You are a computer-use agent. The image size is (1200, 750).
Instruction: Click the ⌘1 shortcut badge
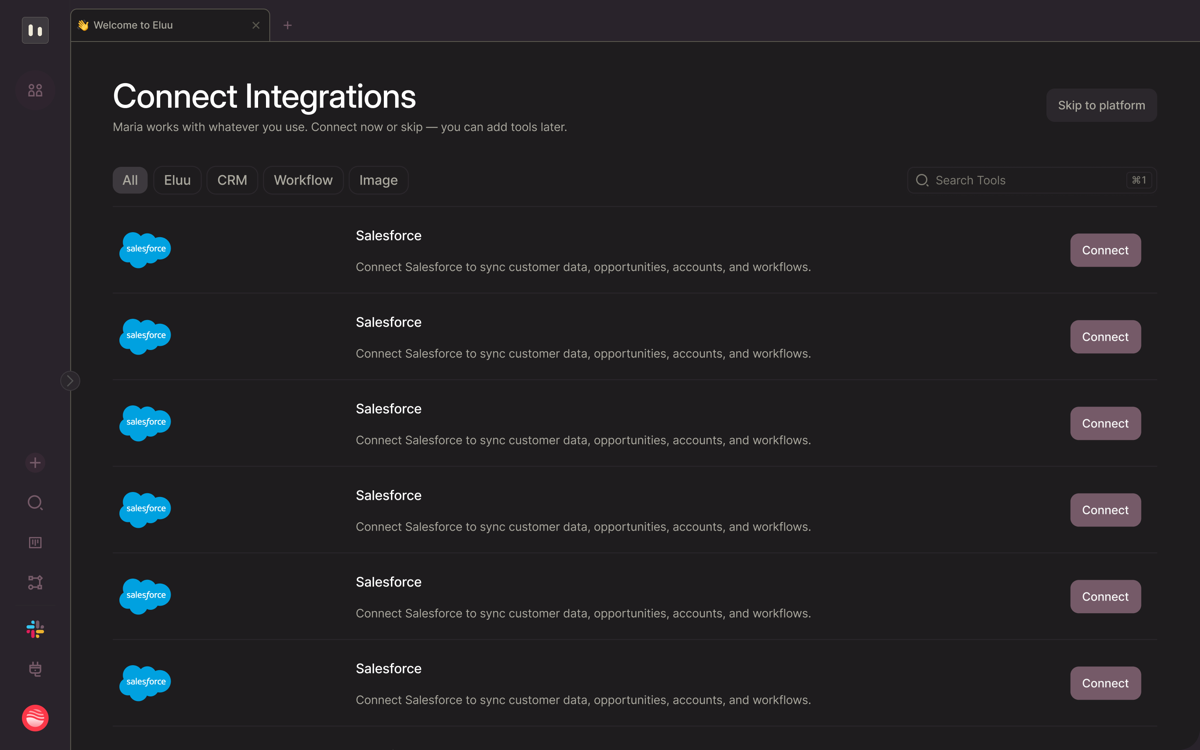[1139, 180]
